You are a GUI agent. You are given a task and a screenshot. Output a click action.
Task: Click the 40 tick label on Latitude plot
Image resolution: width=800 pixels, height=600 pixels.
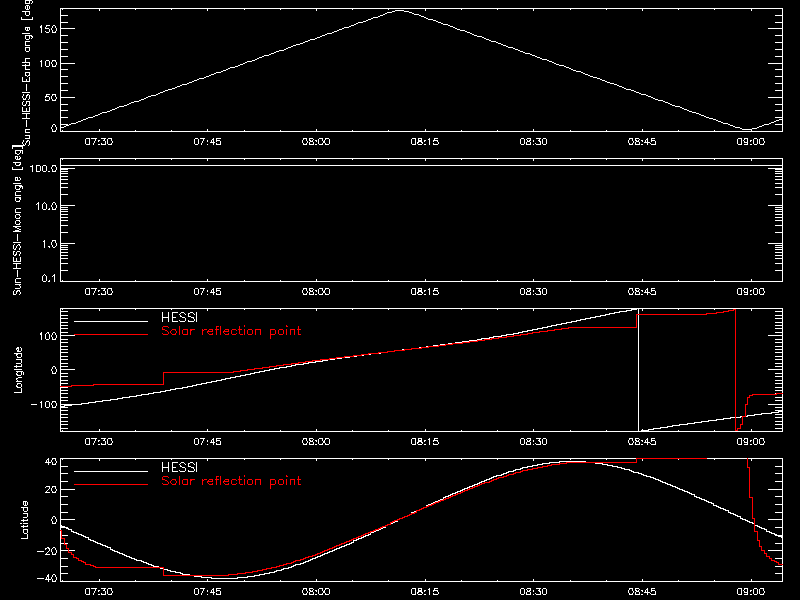click(x=51, y=462)
